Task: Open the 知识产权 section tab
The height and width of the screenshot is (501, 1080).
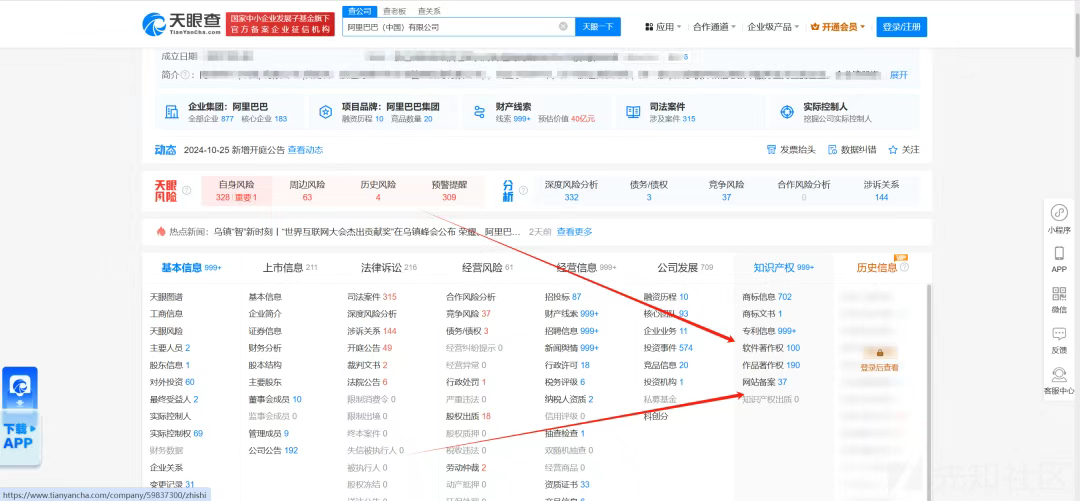Action: pyautogui.click(x=784, y=267)
